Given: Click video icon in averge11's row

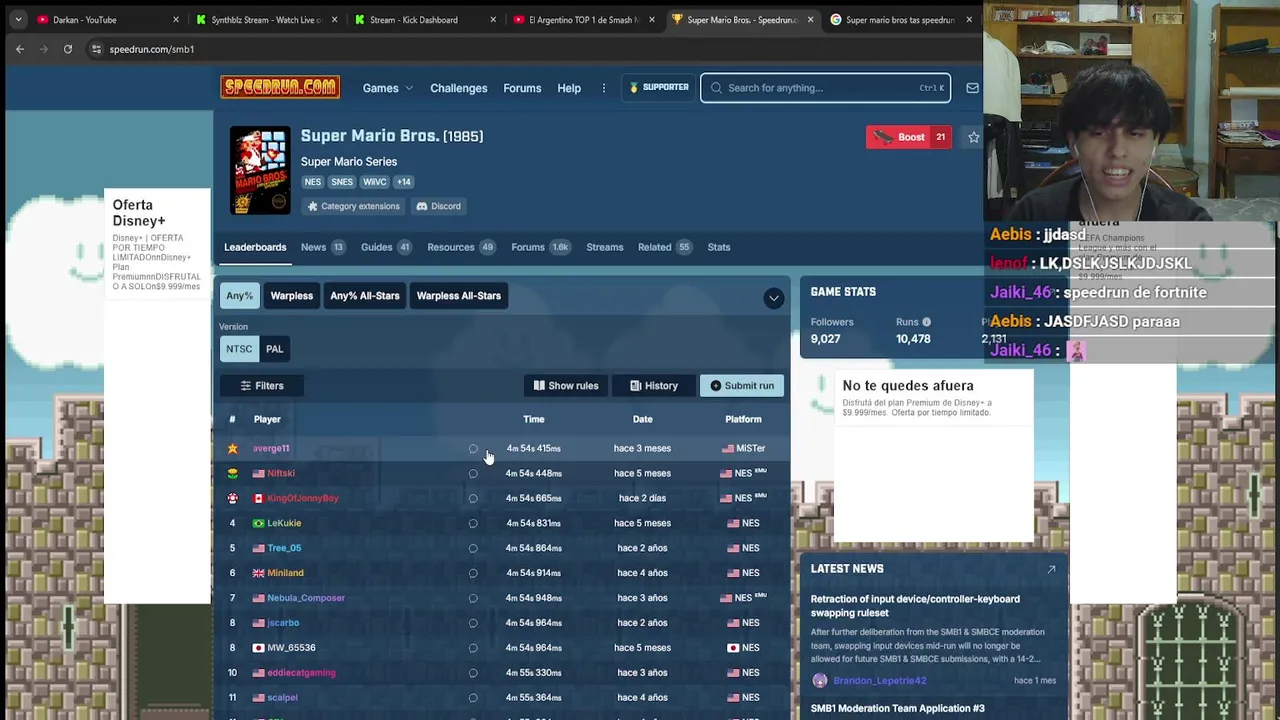Looking at the screenshot, I should click(473, 449).
